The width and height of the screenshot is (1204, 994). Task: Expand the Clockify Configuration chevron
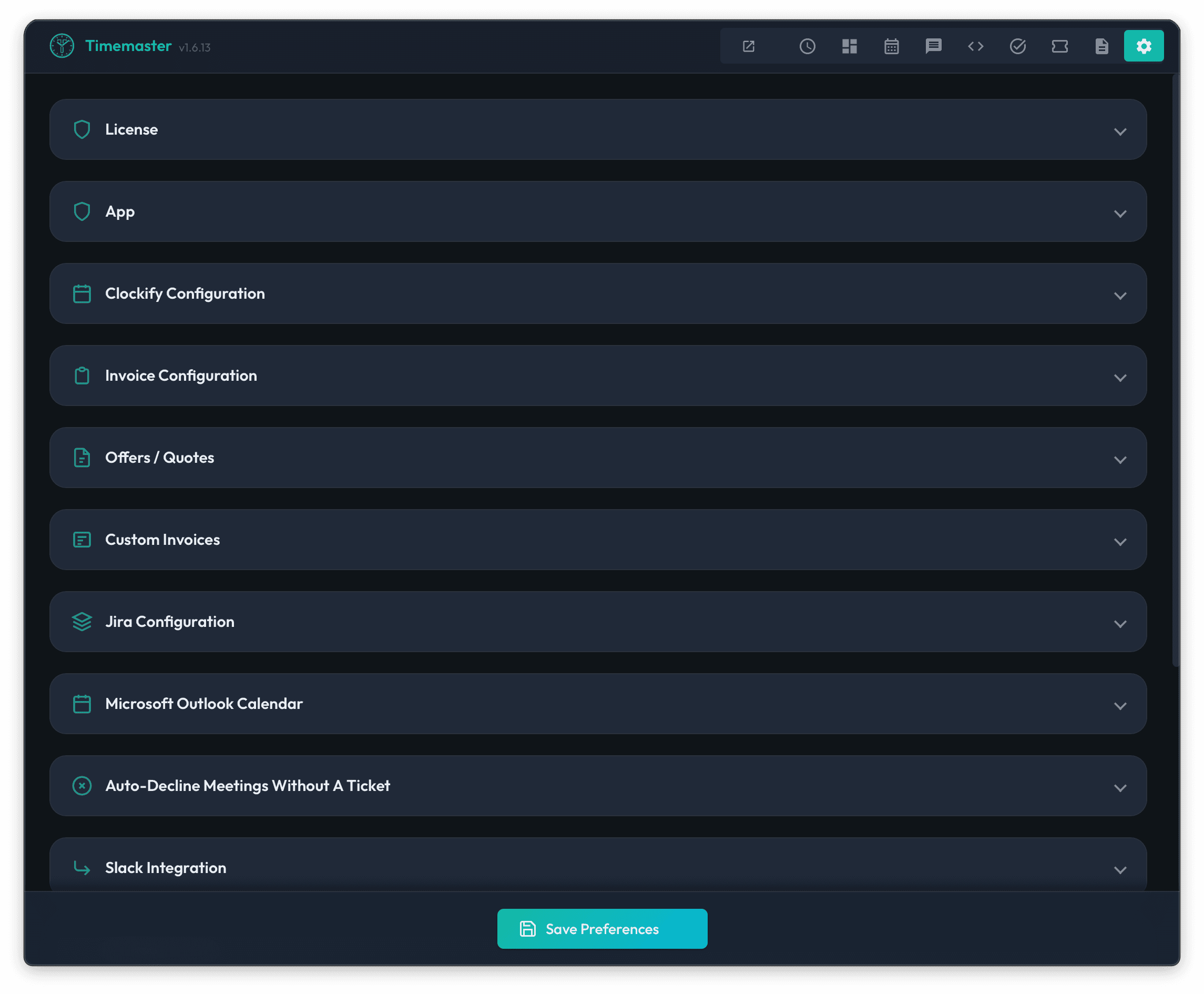(x=1120, y=296)
